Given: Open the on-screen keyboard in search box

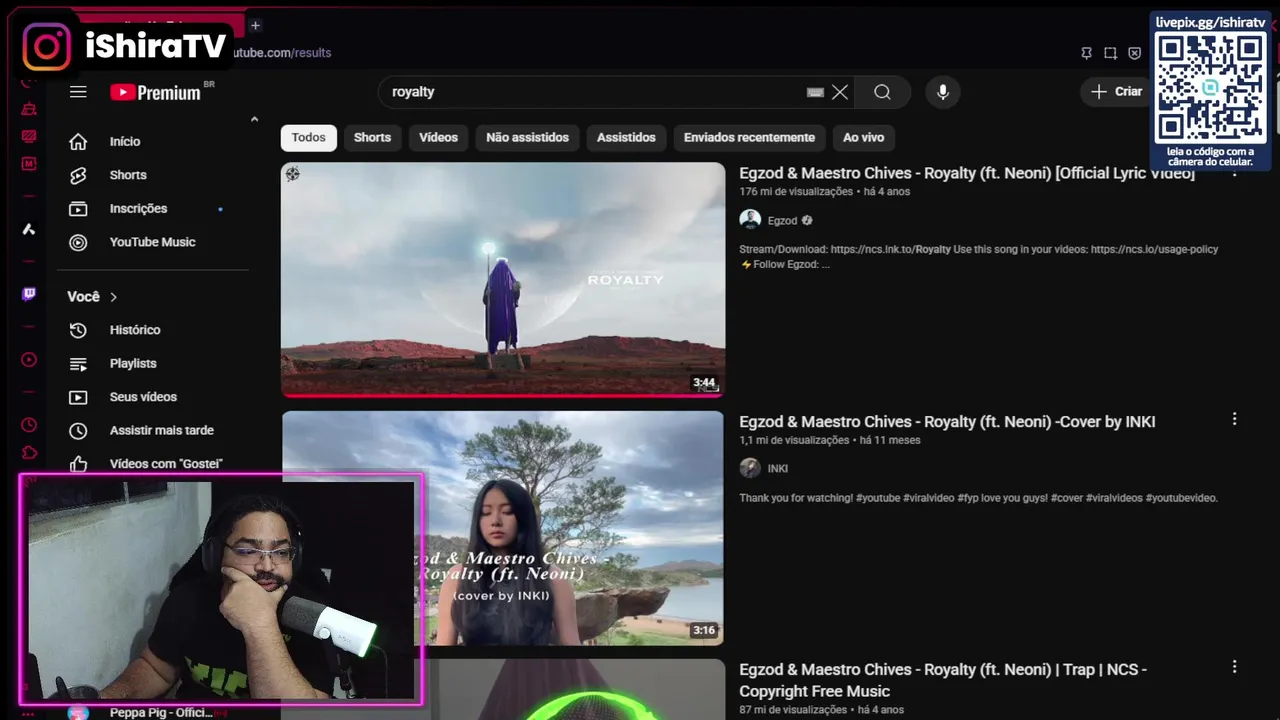Looking at the screenshot, I should pyautogui.click(x=815, y=92).
